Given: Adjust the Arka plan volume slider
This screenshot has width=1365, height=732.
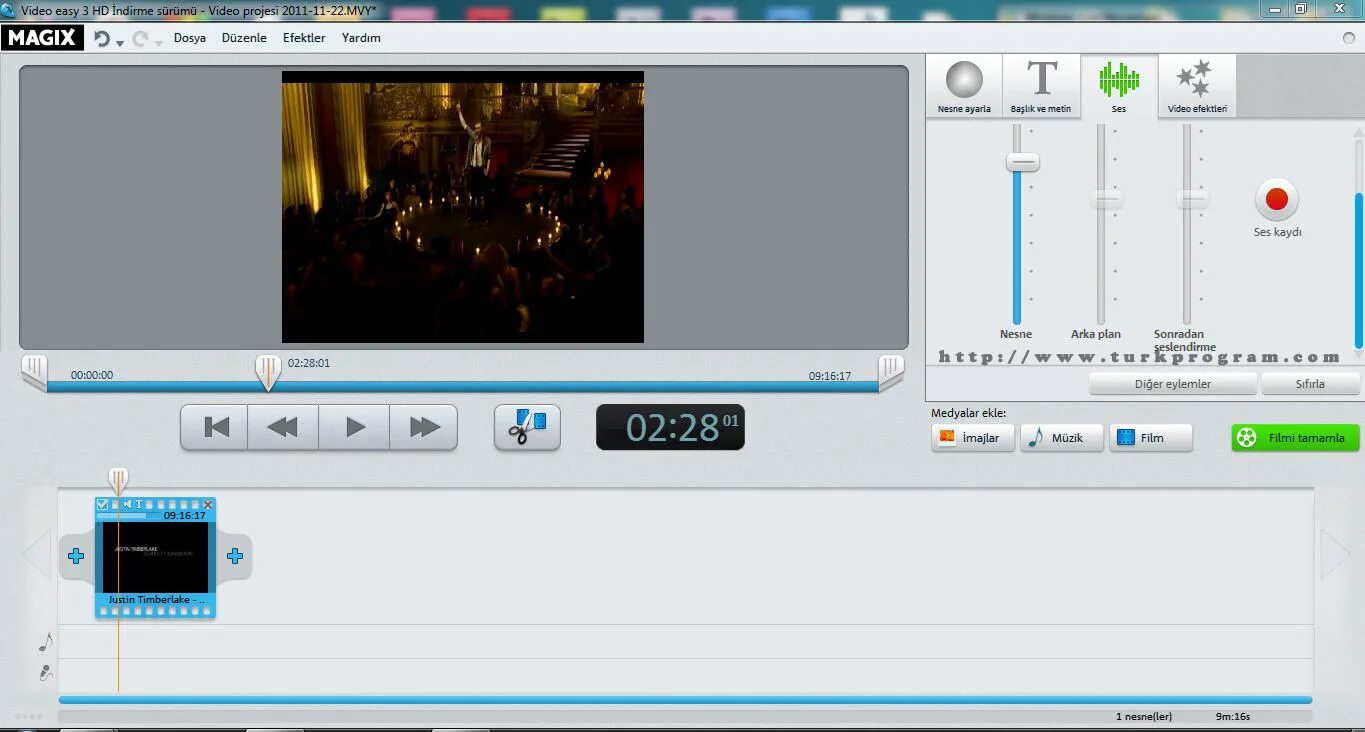Looking at the screenshot, I should click(x=1106, y=199).
